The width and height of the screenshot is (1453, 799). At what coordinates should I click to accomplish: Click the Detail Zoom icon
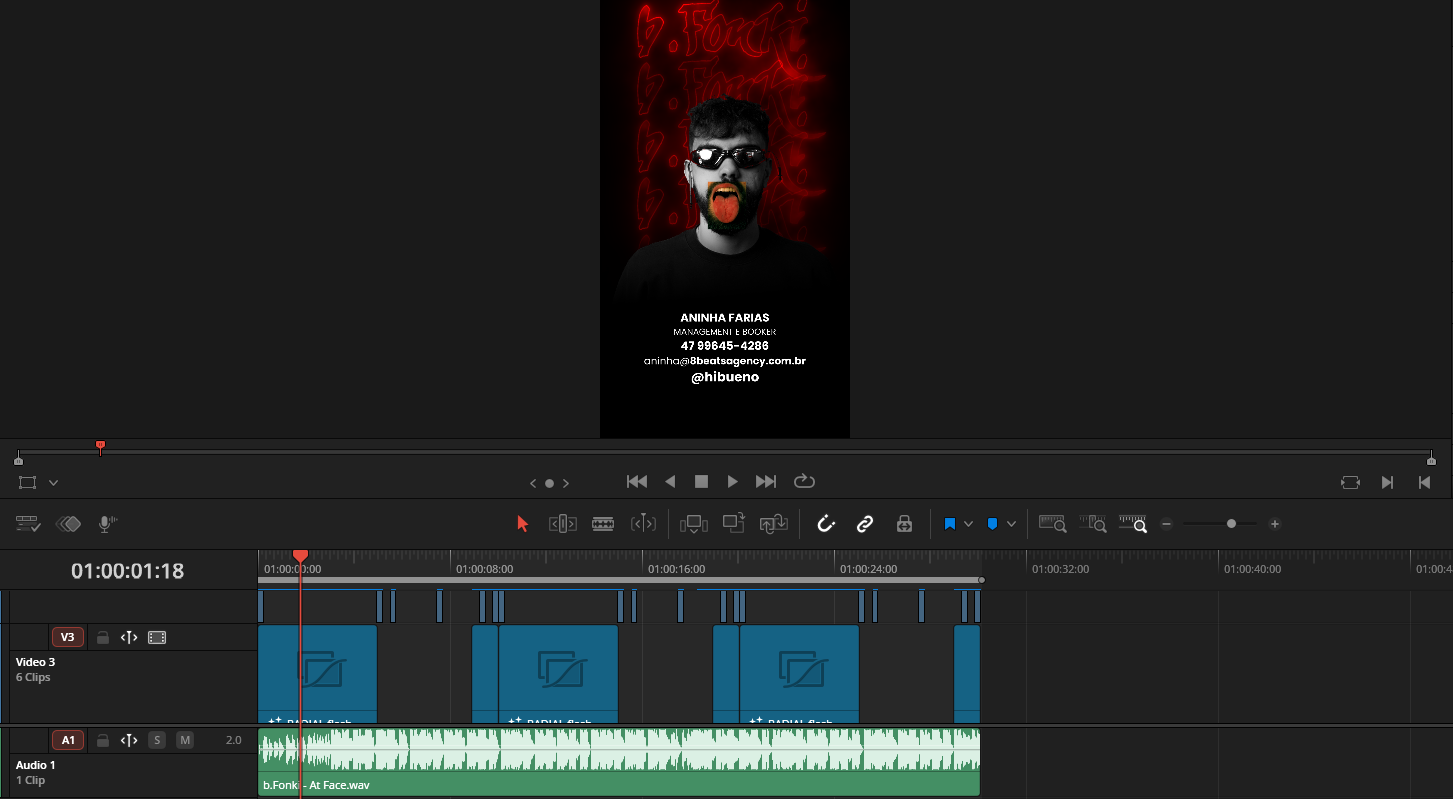pos(1093,523)
